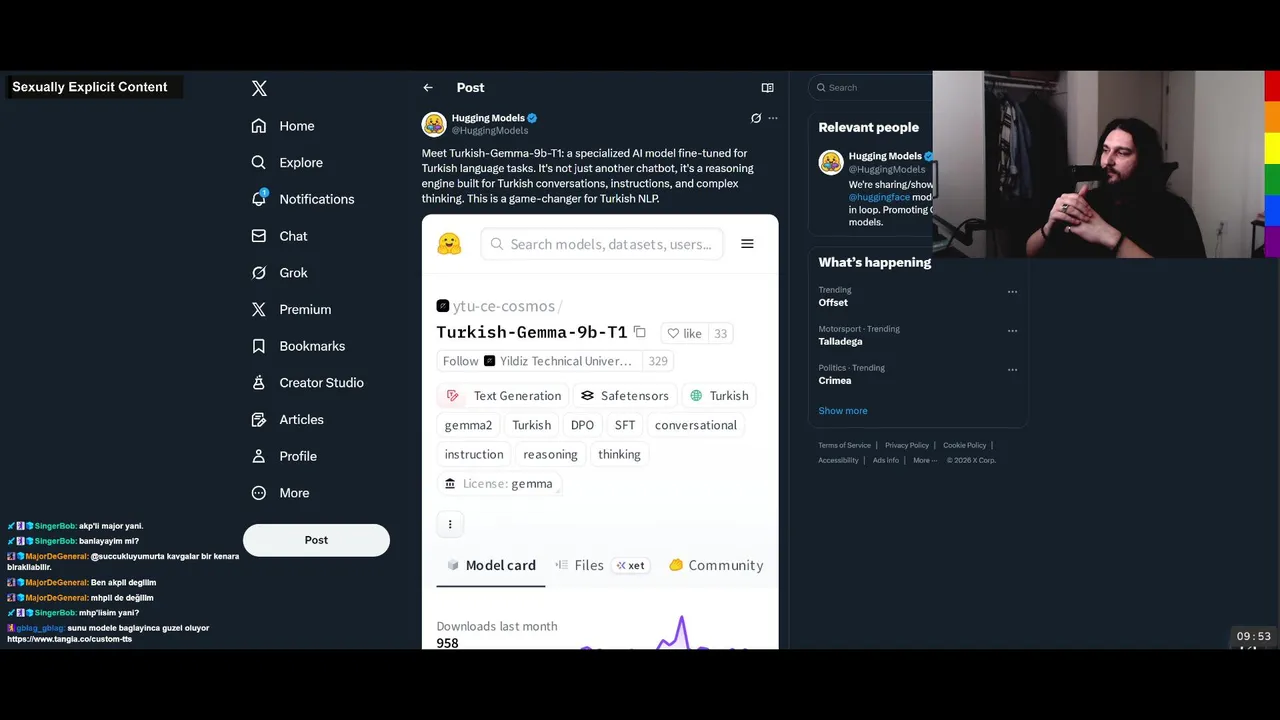This screenshot has height=720, width=1280.
Task: Click copy icon beside Turkish-Gemma-9b-T1
Action: click(x=640, y=332)
